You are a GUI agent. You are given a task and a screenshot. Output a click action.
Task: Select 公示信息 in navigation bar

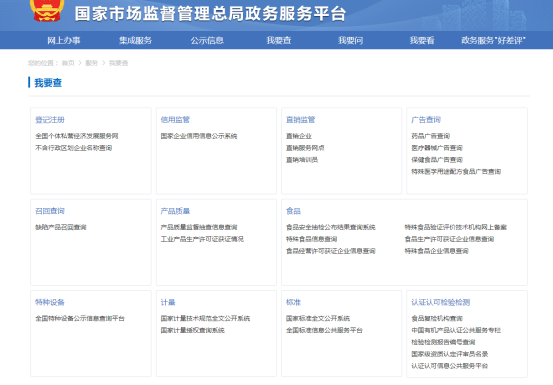point(207,41)
